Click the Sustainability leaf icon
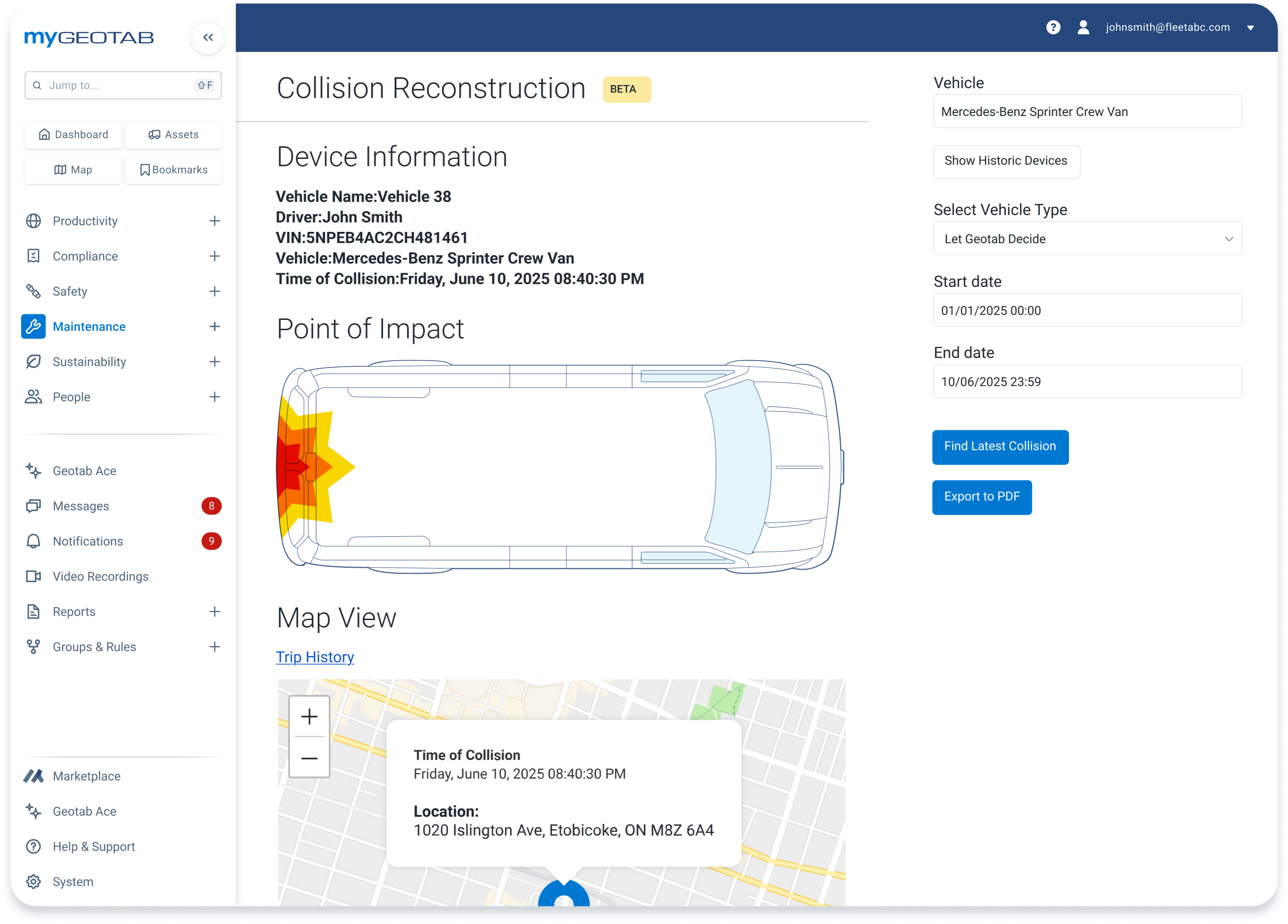Image resolution: width=1288 pixels, height=924 pixels. (x=33, y=362)
